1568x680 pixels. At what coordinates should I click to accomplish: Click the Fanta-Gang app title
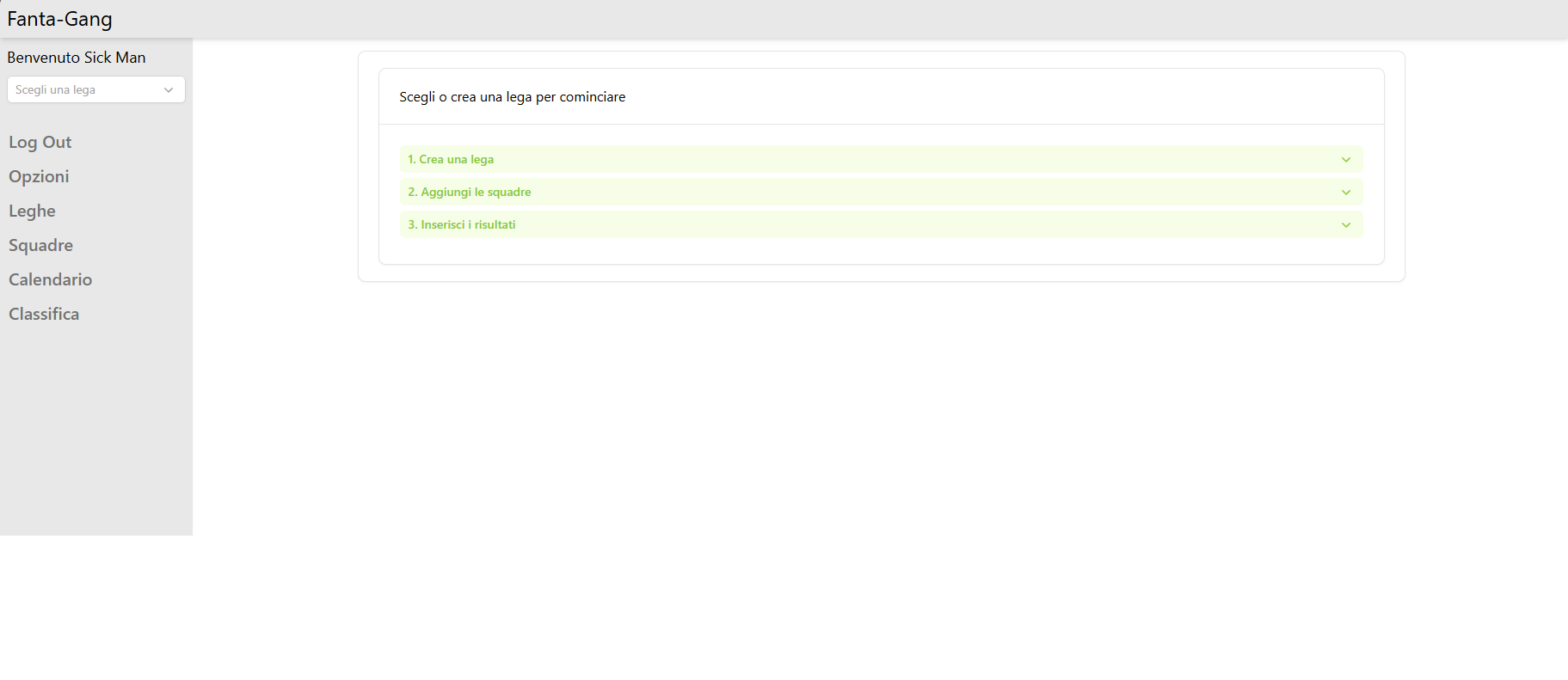pos(60,19)
